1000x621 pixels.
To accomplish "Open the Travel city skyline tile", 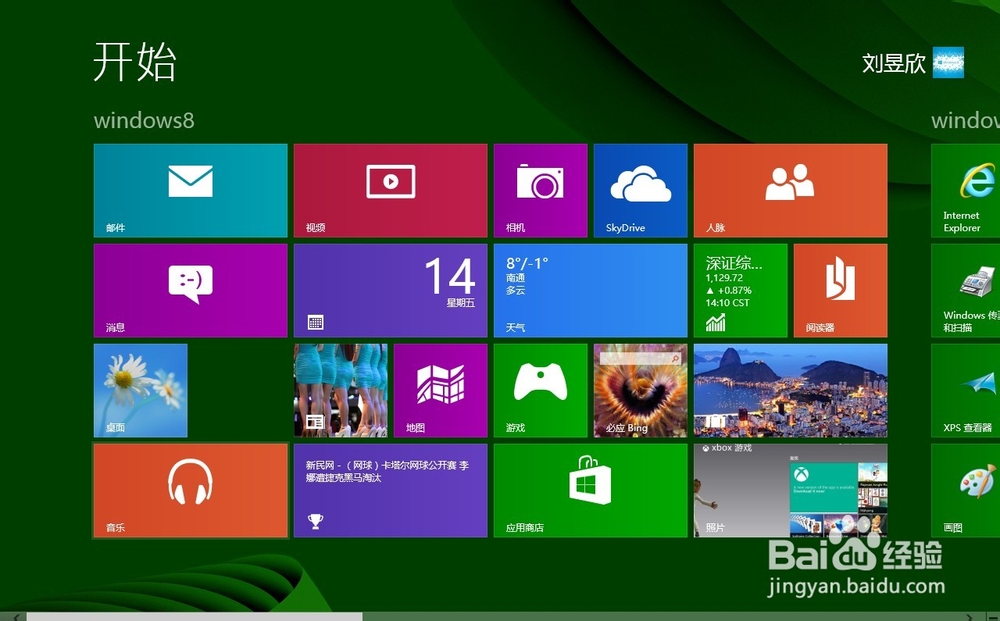I will [x=790, y=391].
